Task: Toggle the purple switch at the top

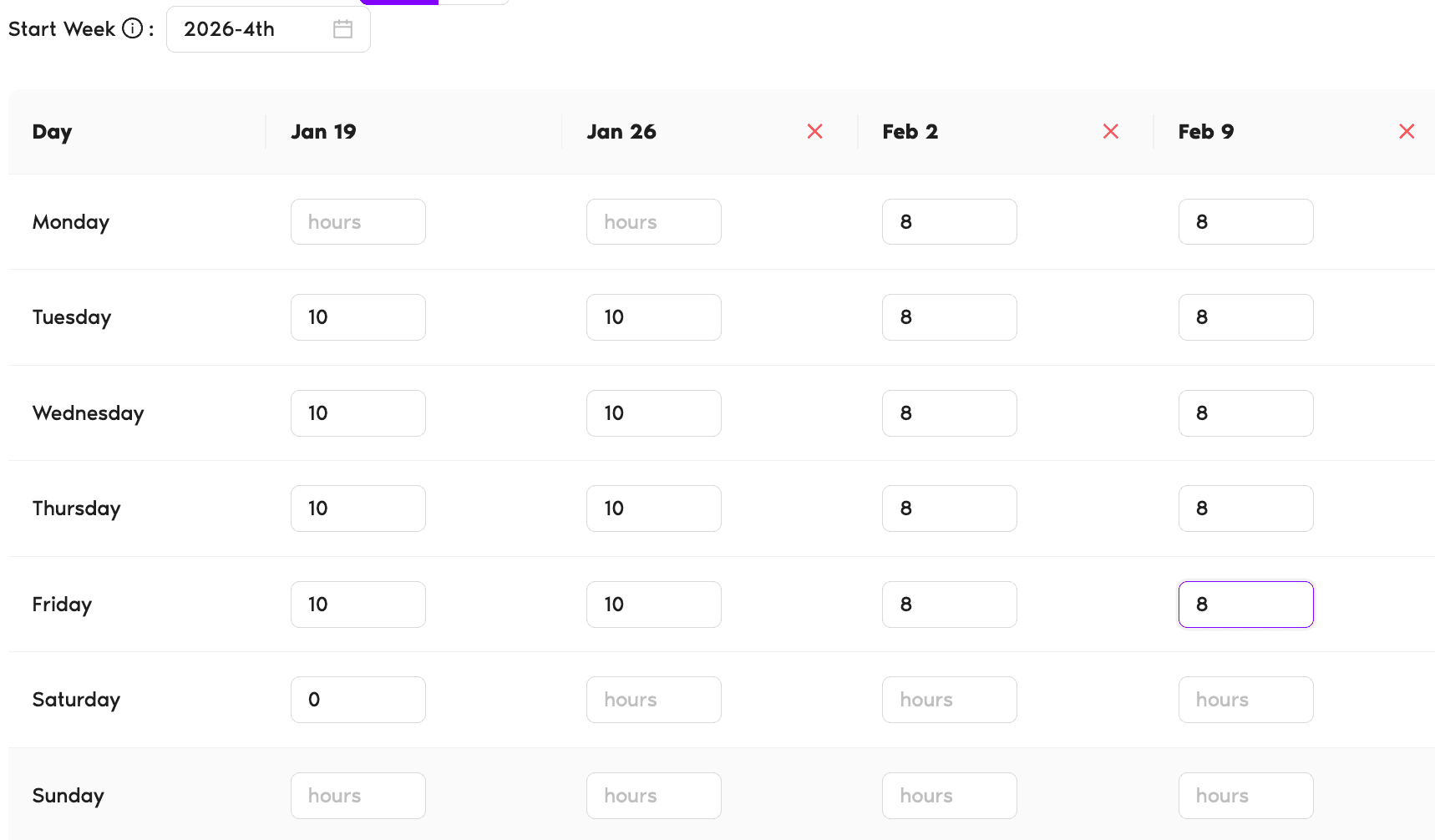Action: (x=398, y=1)
